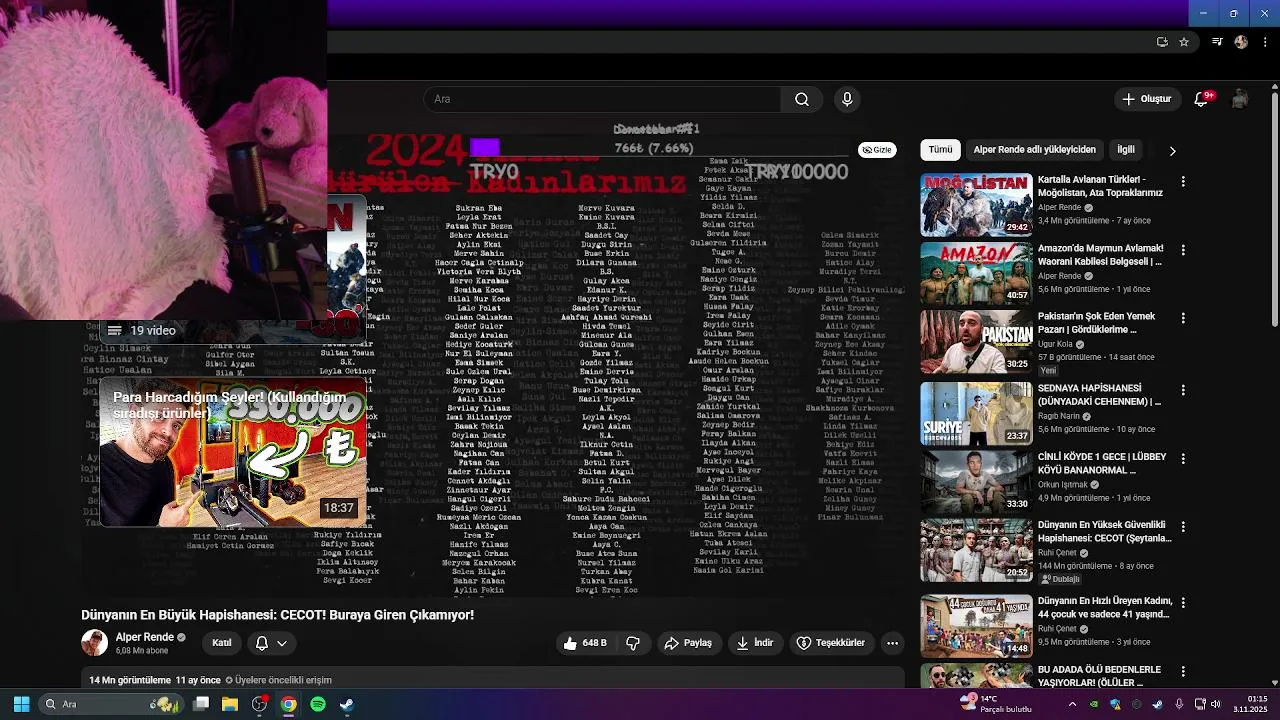Viewport: 1280px width, 720px height.
Task: Open the browser media control icon
Action: tap(1217, 42)
